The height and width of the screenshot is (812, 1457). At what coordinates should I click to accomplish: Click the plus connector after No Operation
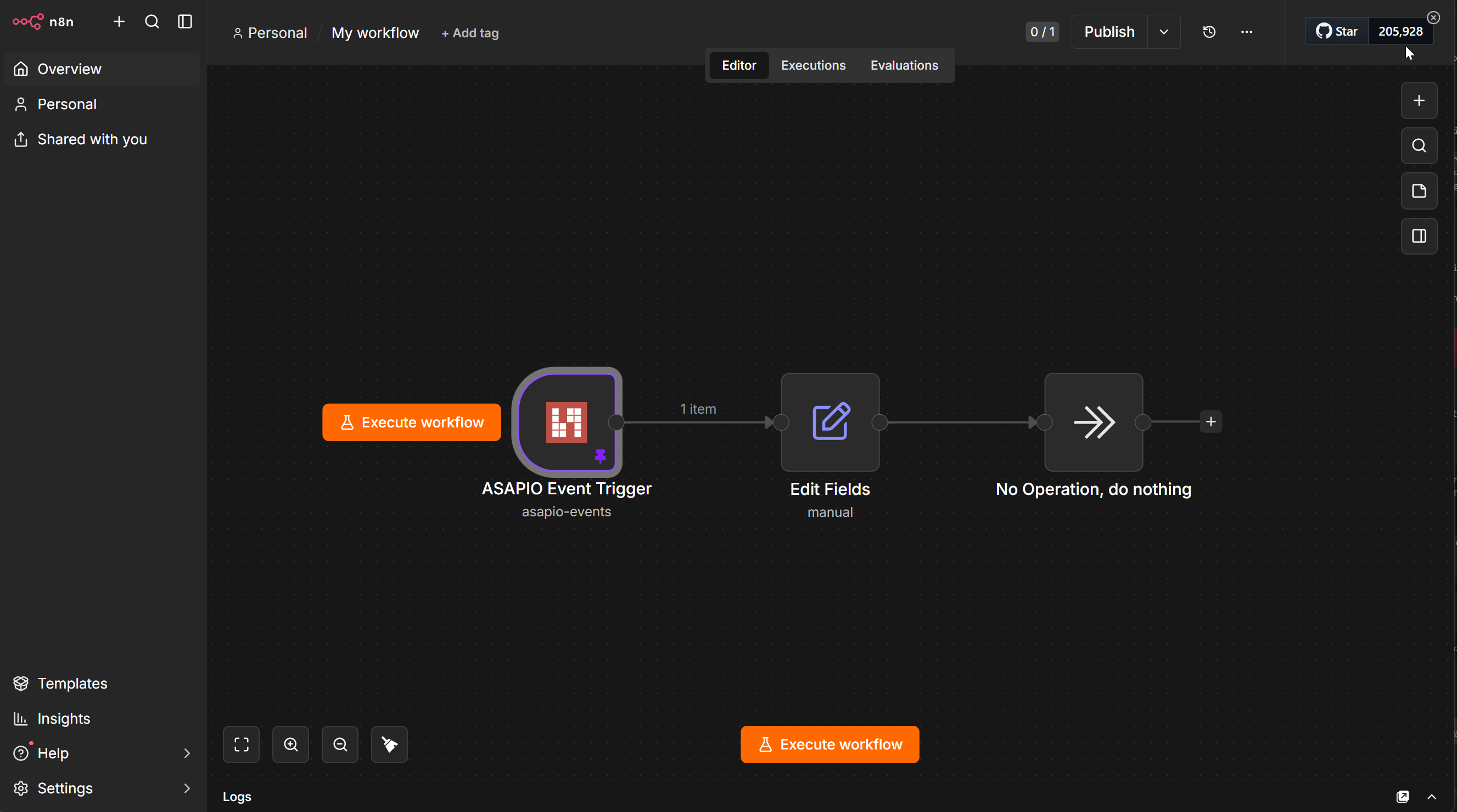(x=1211, y=421)
